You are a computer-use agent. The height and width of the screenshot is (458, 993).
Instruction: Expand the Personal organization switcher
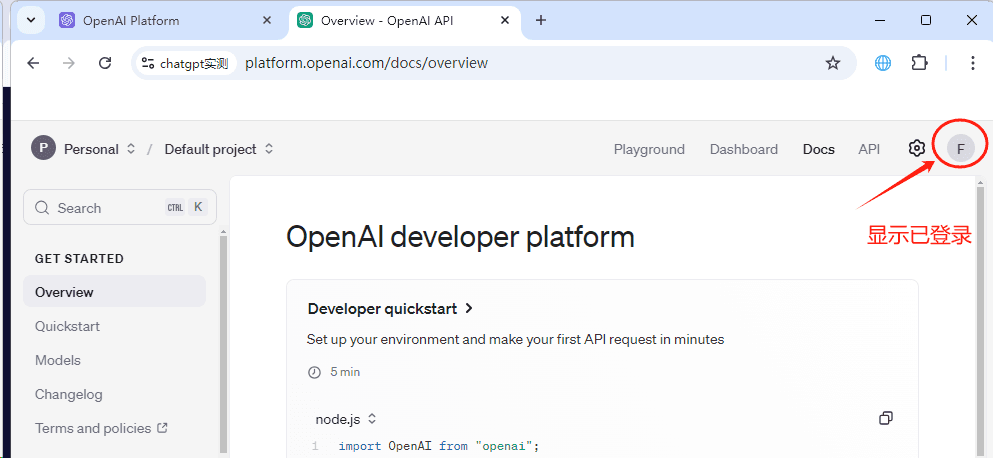(x=84, y=149)
